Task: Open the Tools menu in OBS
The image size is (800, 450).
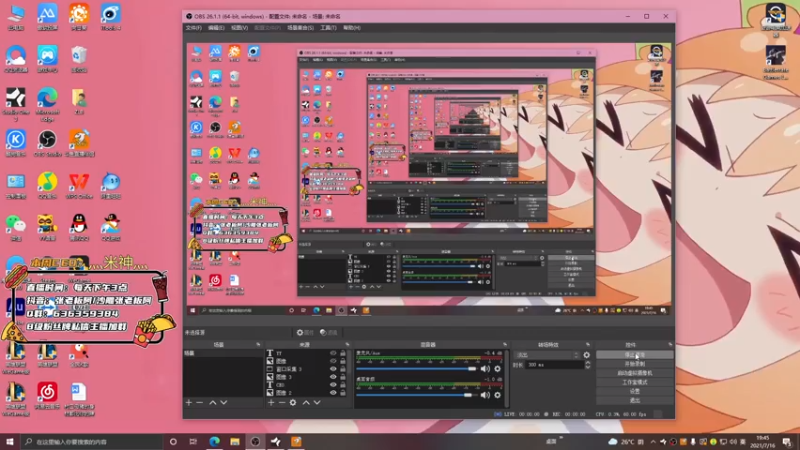Action: tap(328, 28)
